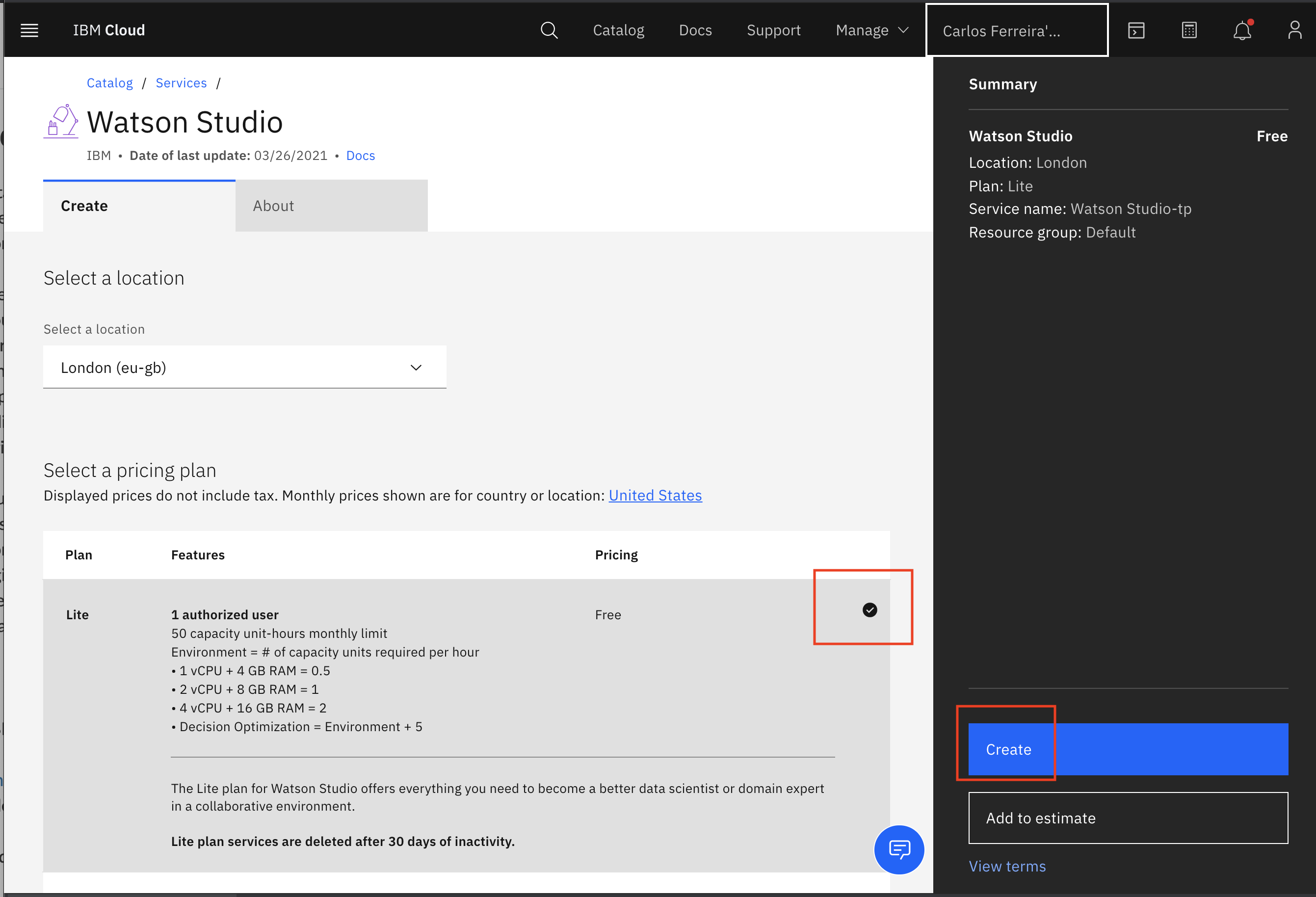This screenshot has height=897, width=1316.
Task: Click the search magnifier icon in navbar
Action: pos(549,29)
